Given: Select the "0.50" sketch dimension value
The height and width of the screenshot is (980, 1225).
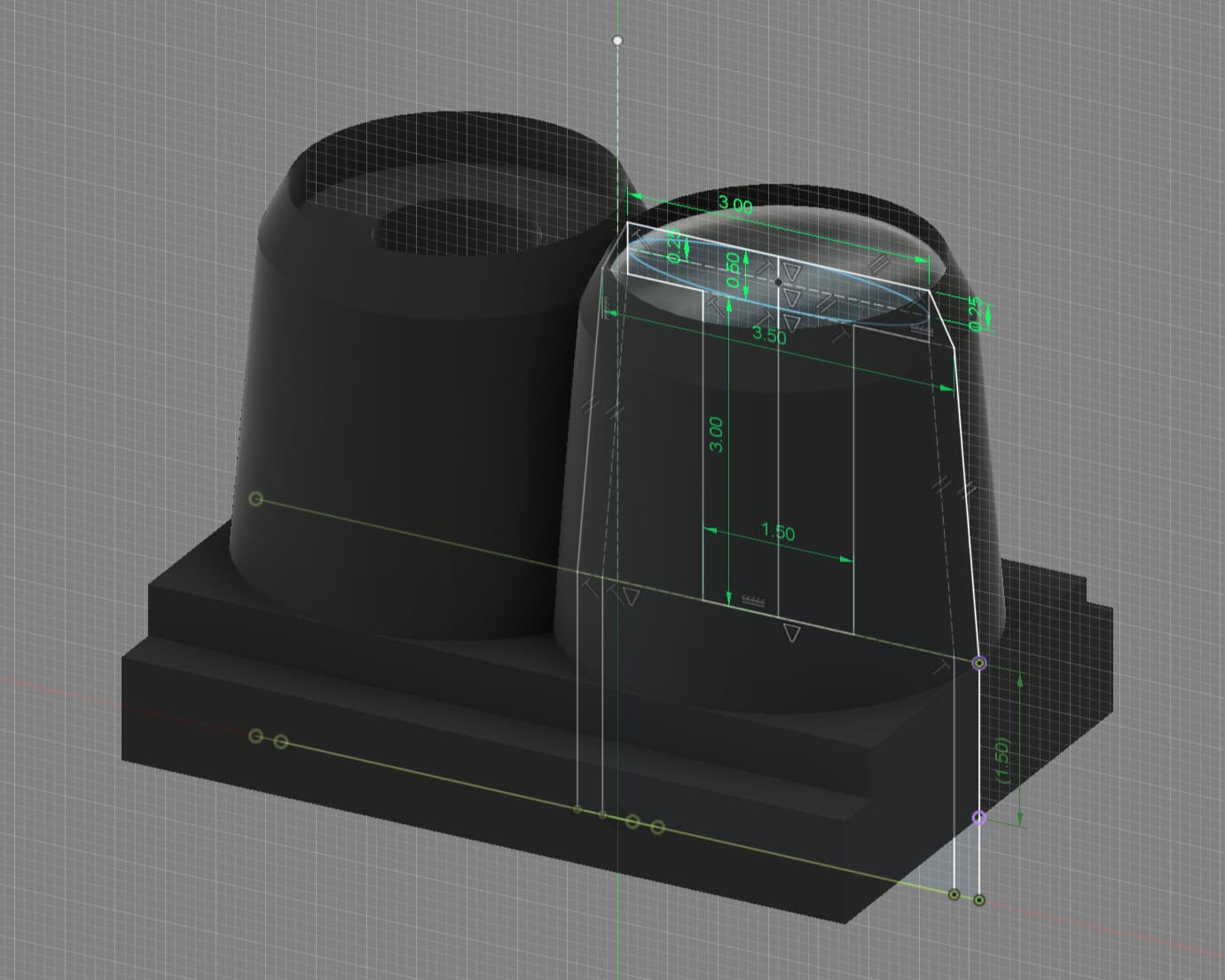Looking at the screenshot, I should (733, 269).
